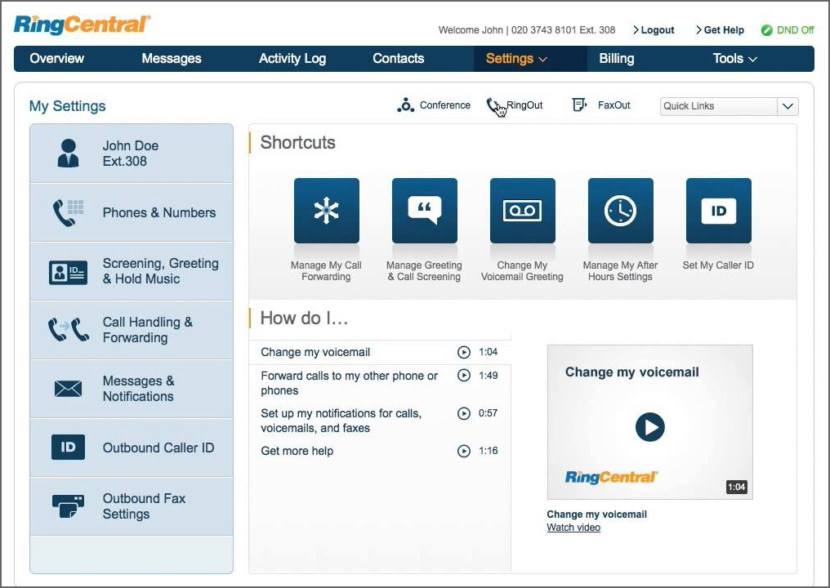Click the 1:04 duration badge on video
Viewport: 830px width, 588px height.
tap(736, 487)
